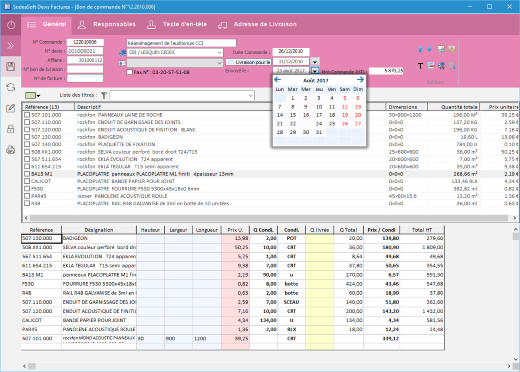520x372 pixels.
Task: Go to previous month in the calendar
Action: tap(277, 80)
